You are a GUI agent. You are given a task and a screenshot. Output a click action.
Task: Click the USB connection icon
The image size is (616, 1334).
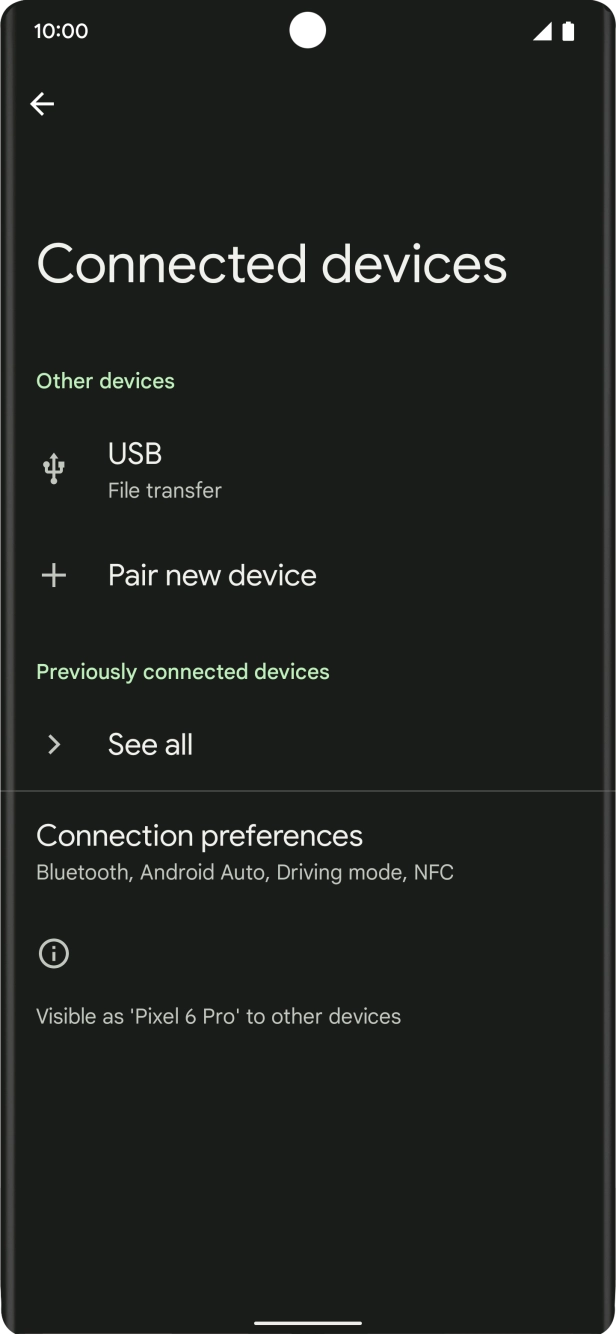pyautogui.click(x=53, y=468)
